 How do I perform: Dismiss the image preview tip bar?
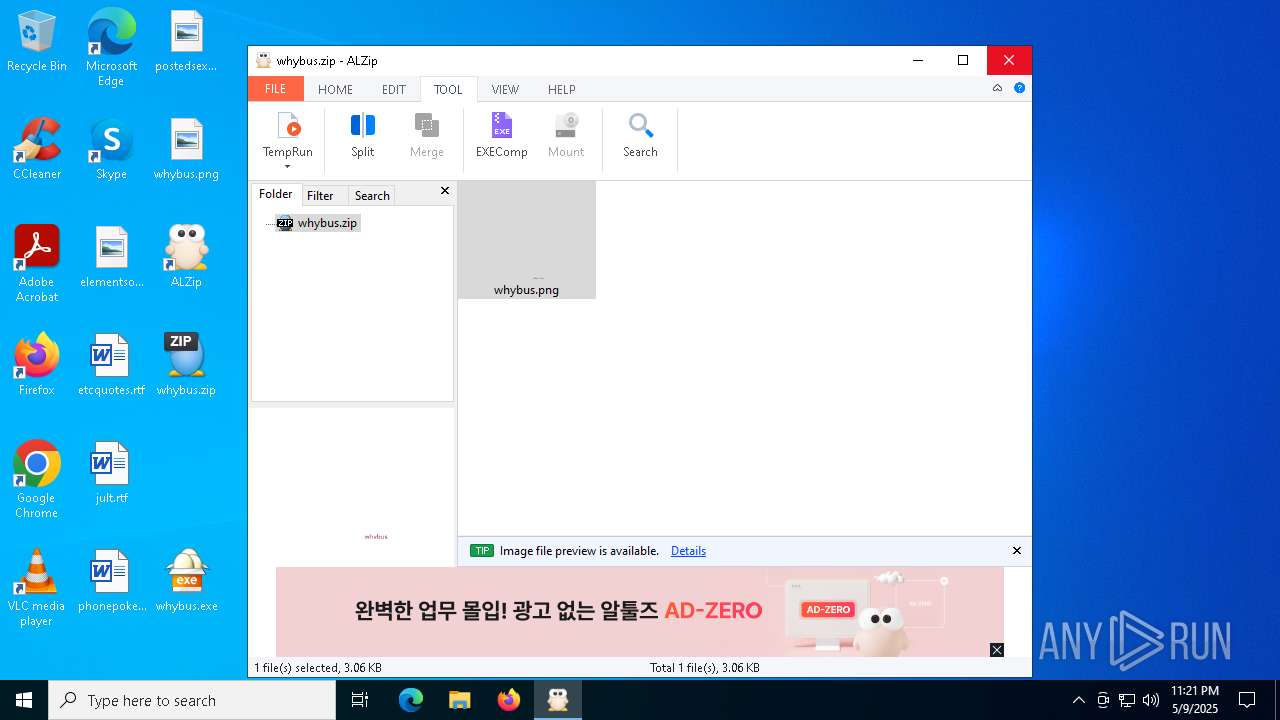(1017, 551)
